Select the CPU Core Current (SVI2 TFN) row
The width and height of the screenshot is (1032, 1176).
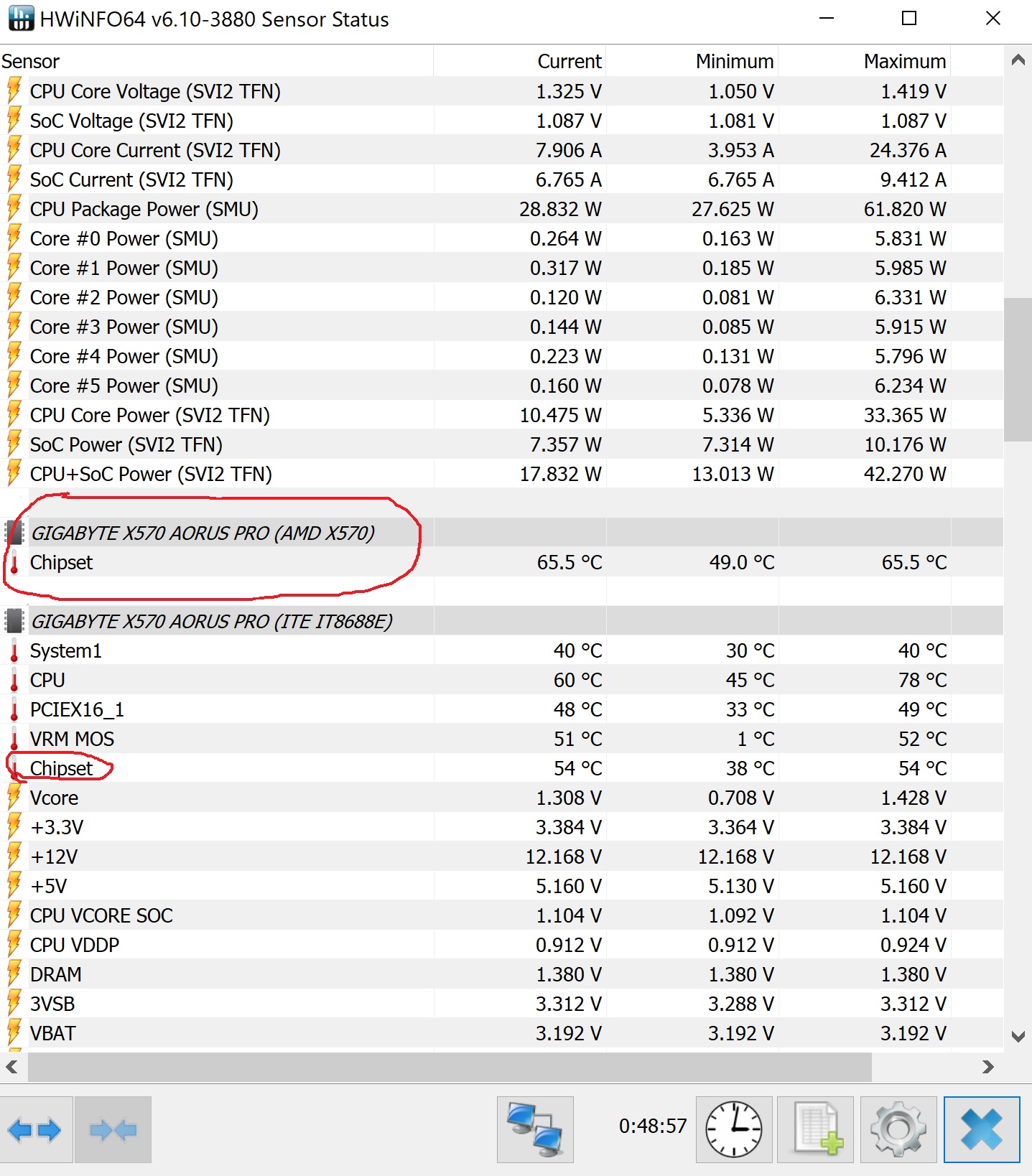tap(501, 150)
